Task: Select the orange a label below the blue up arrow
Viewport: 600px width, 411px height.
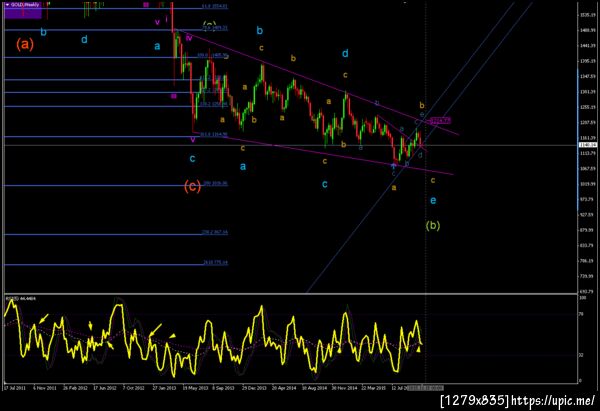Action: pyautogui.click(x=394, y=188)
